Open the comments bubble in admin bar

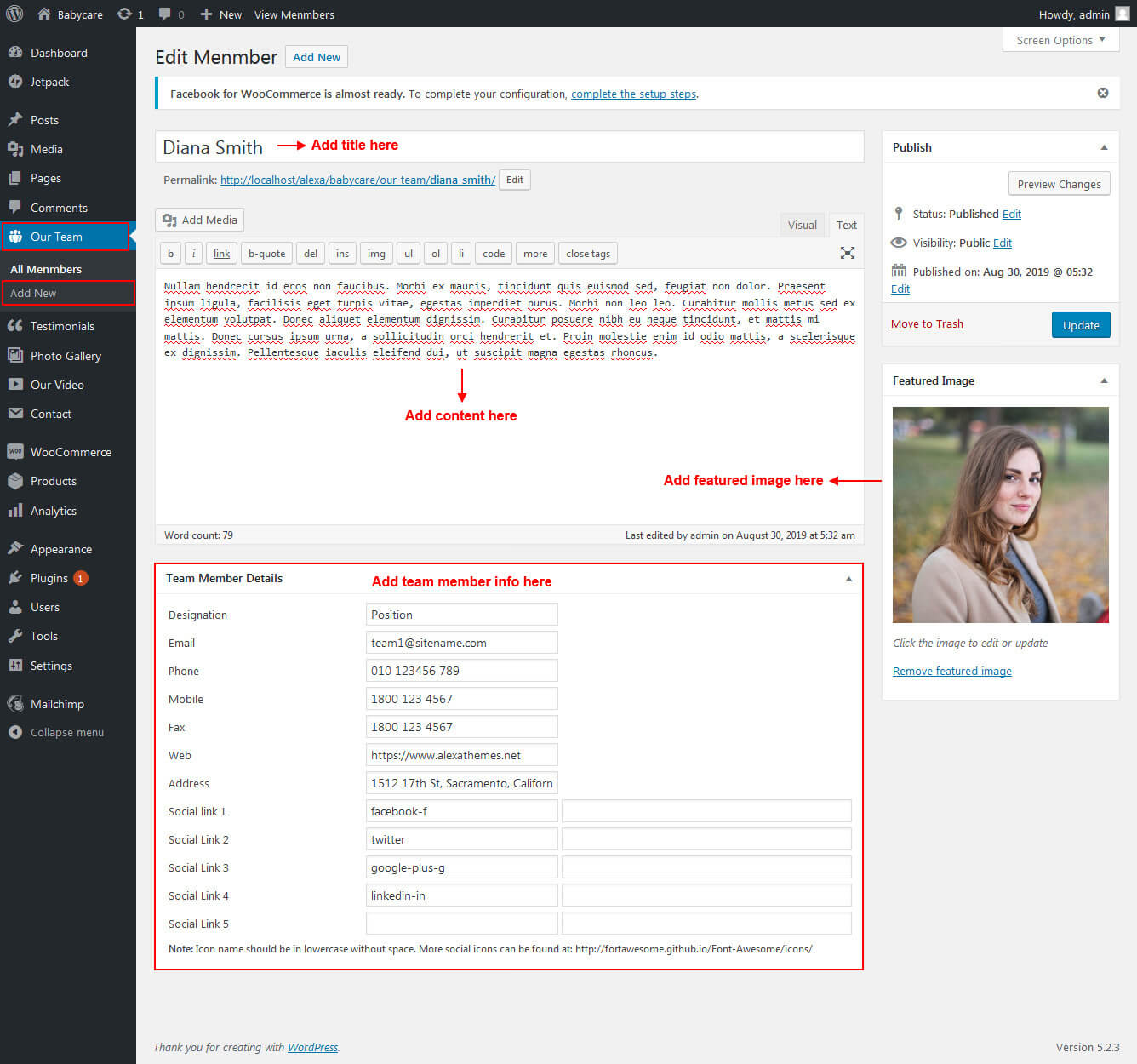(x=171, y=14)
